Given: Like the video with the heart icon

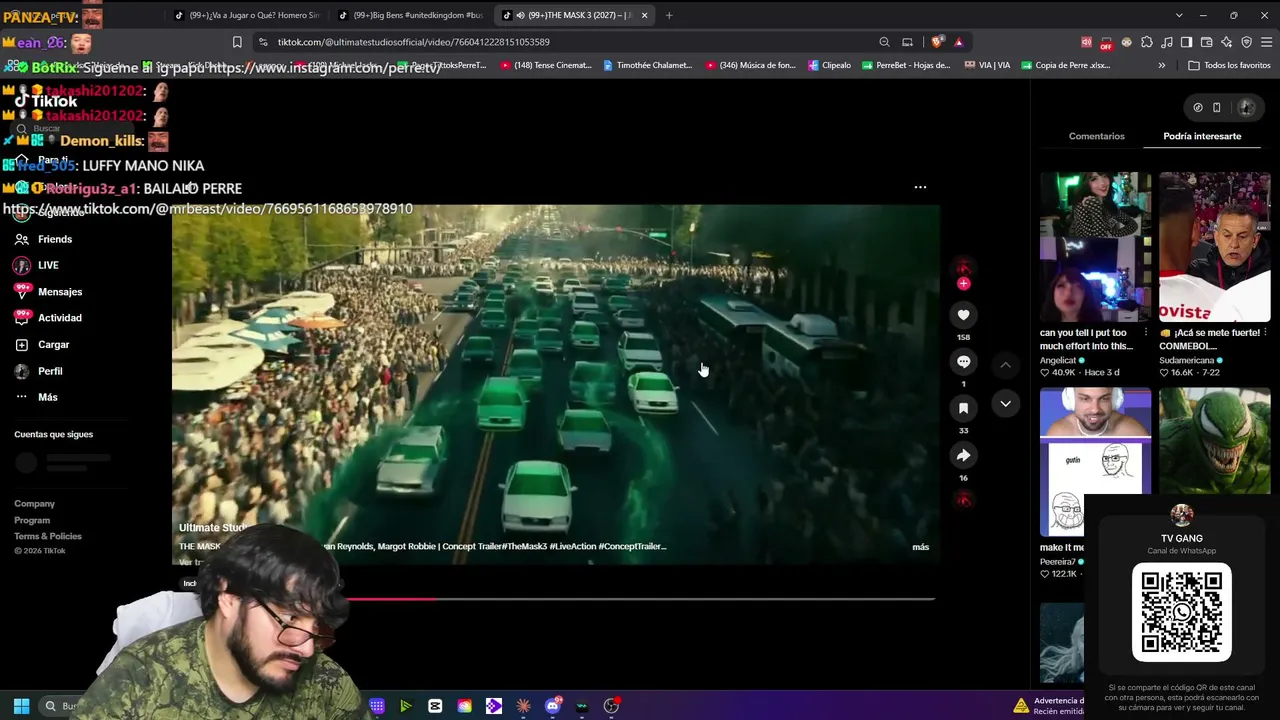Looking at the screenshot, I should pyautogui.click(x=963, y=315).
